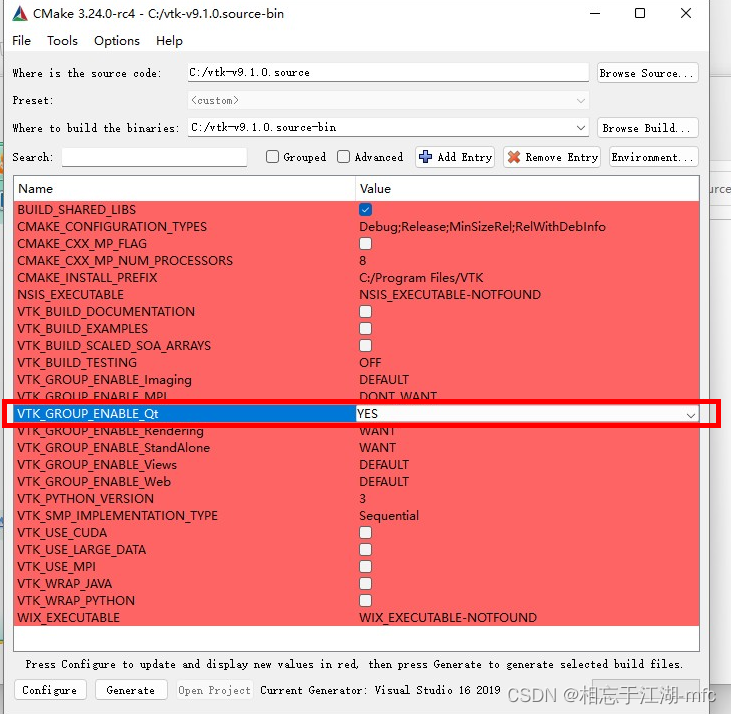The image size is (731, 714).
Task: Click the NSIS_EXECUTABLE-NOTFOUND value
Action: click(x=450, y=295)
